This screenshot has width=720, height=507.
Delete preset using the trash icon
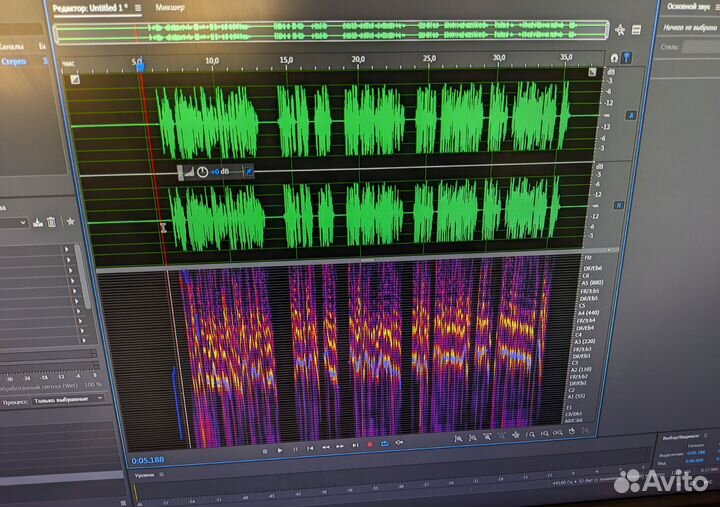(51, 222)
